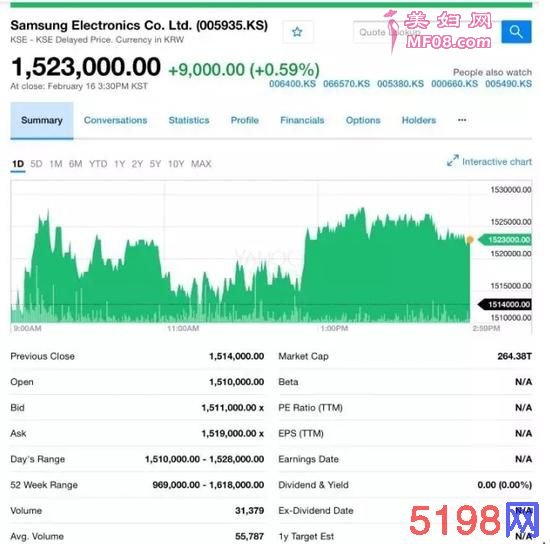Open the 000660.KS related ticker link
550x544 pixels.
pyautogui.click(x=454, y=84)
